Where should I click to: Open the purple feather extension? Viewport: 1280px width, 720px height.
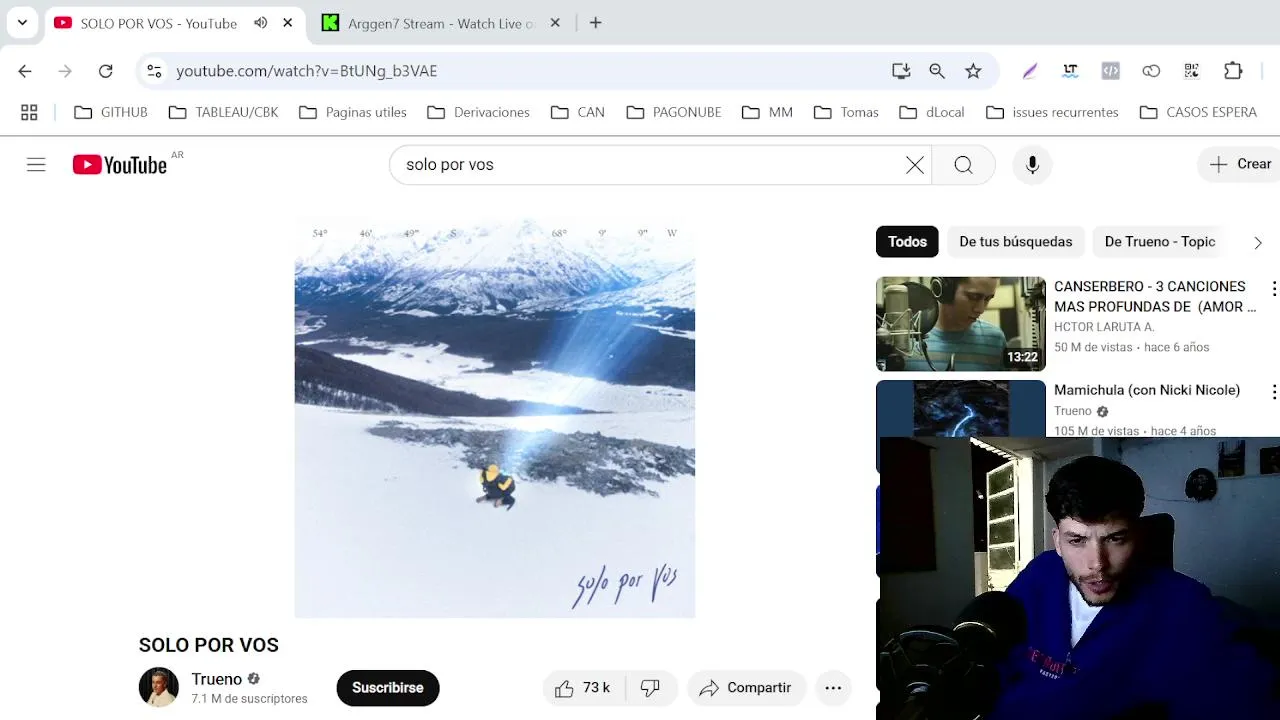(1030, 71)
